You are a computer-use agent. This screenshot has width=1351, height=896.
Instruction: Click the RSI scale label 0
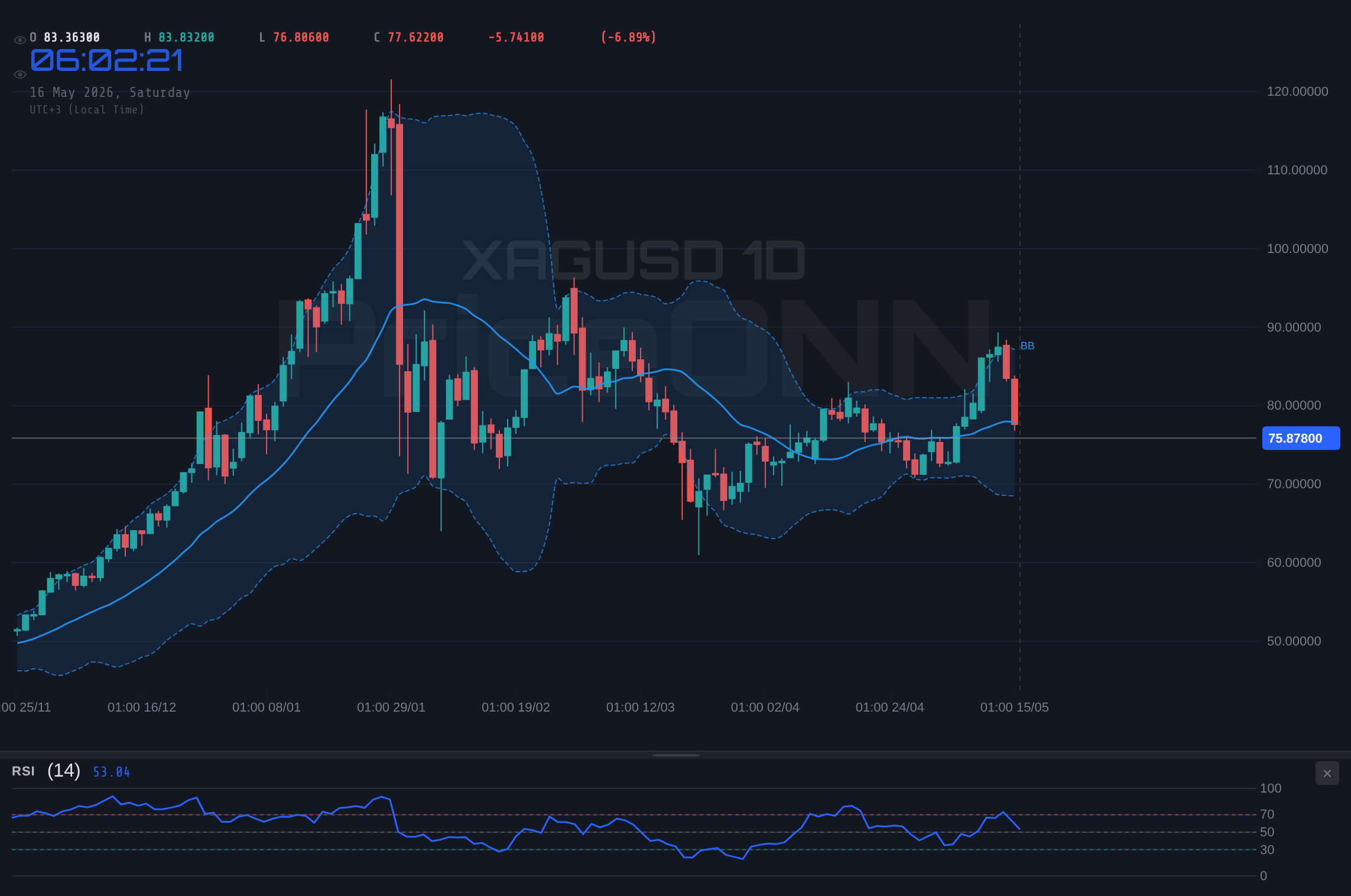1264,876
